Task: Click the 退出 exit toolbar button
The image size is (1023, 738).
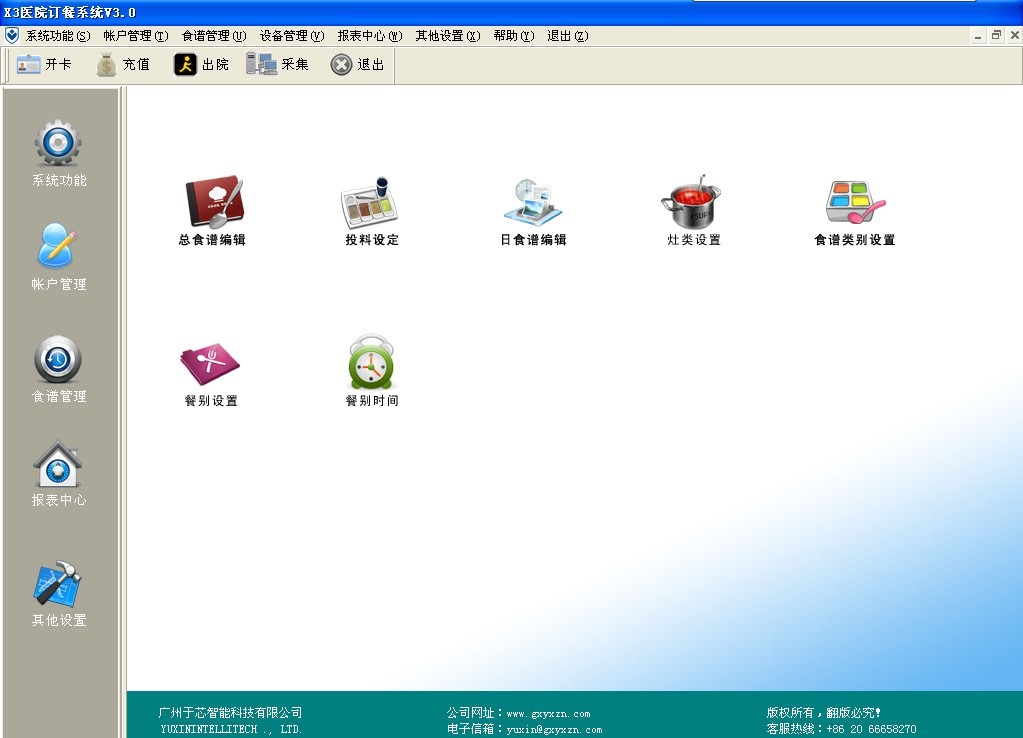Action: 357,65
